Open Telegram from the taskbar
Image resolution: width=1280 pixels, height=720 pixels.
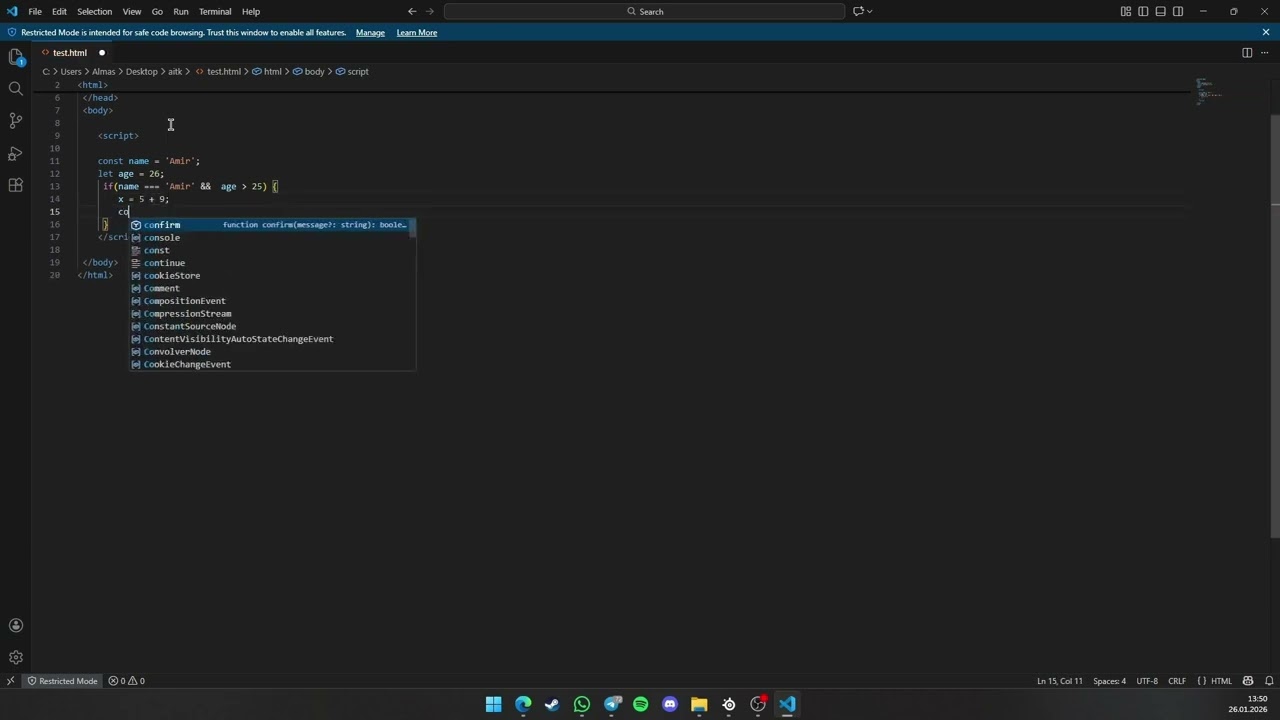point(611,704)
